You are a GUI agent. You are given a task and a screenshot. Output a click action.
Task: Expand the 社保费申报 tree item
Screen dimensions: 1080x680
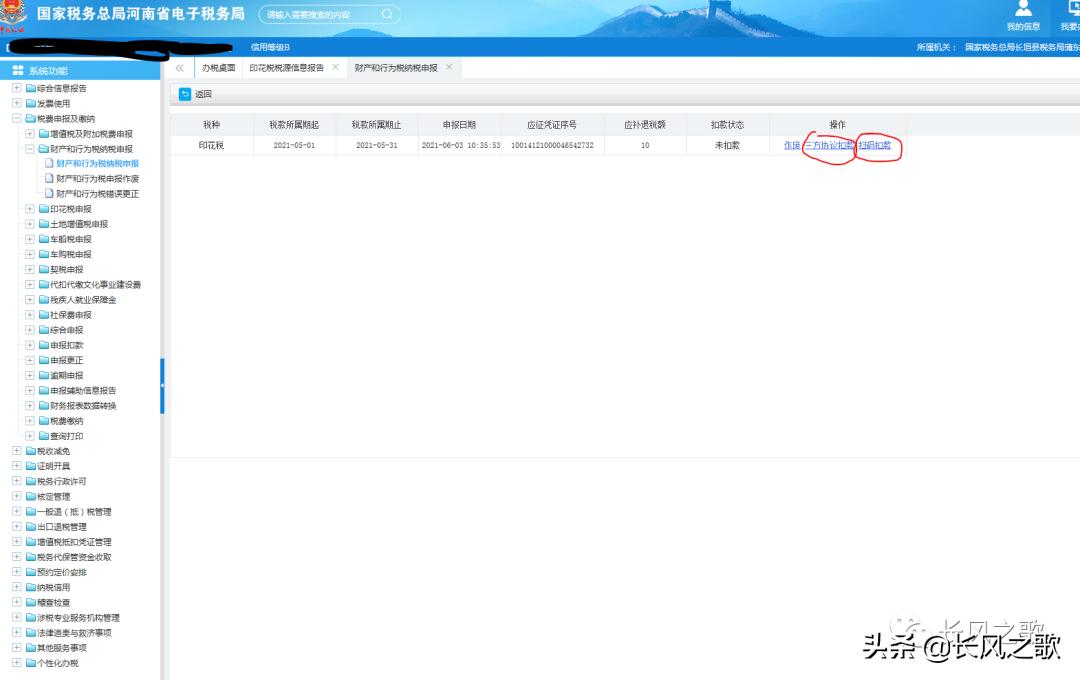coord(29,314)
